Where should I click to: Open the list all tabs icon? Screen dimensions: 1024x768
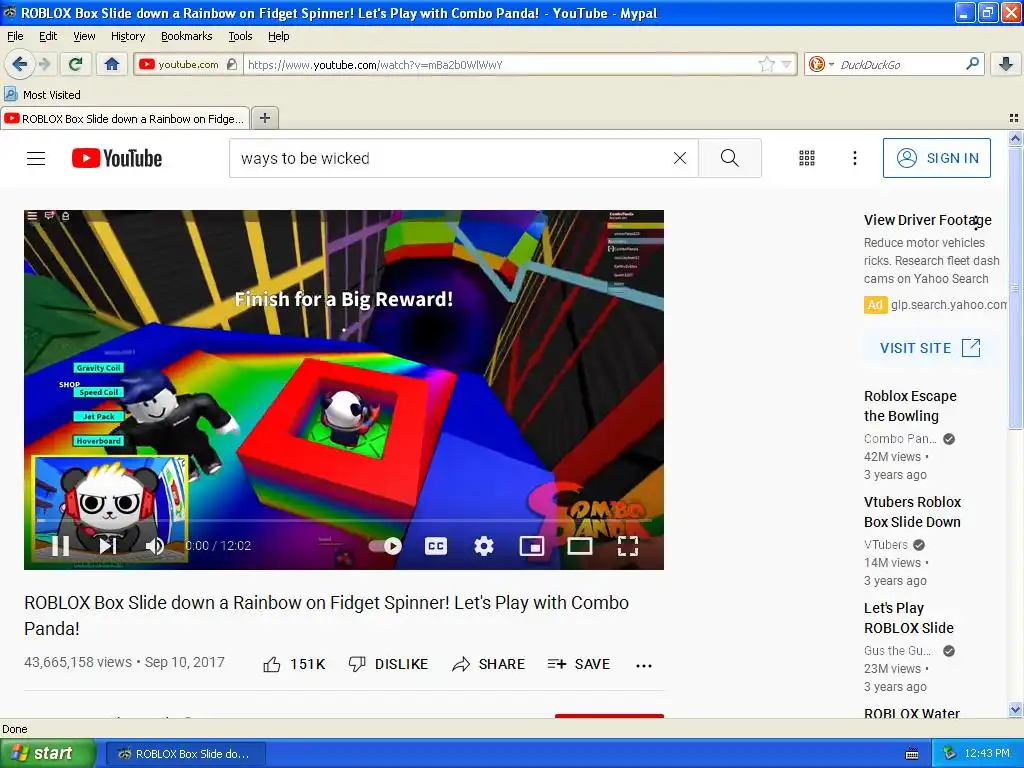1014,118
